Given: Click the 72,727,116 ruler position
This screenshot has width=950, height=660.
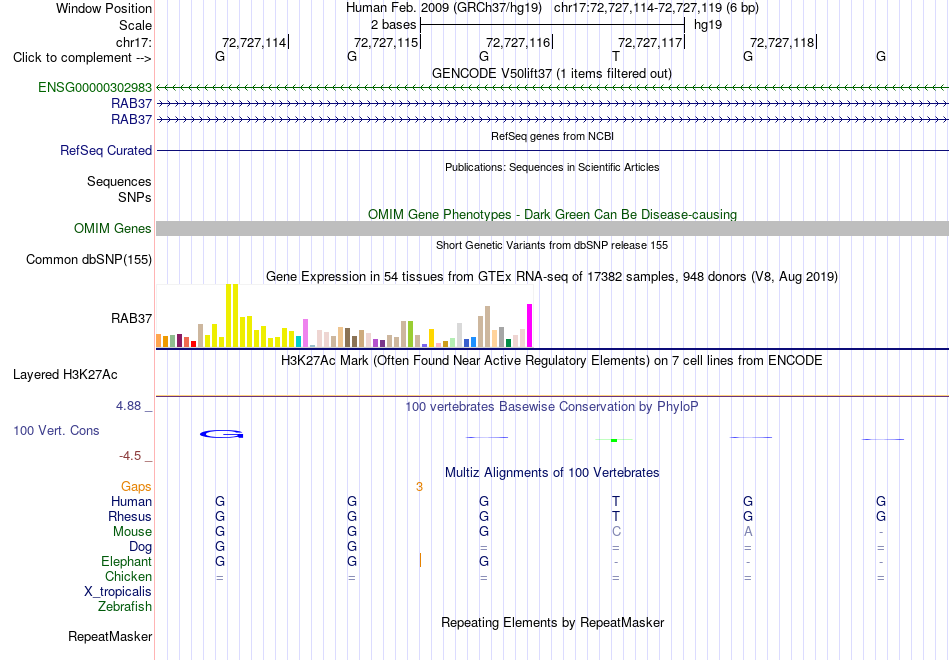Looking at the screenshot, I should (518, 42).
